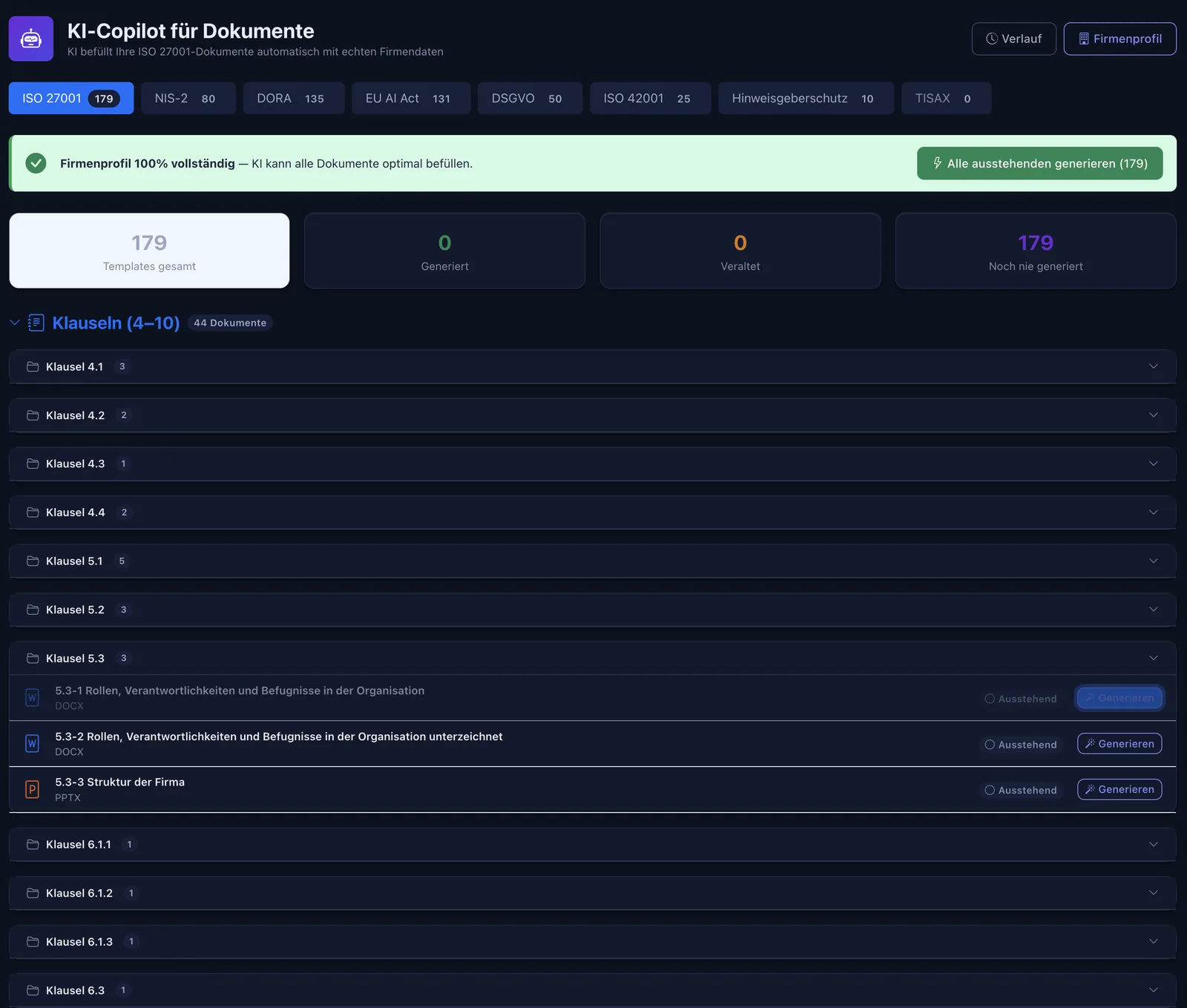Expand Klausel 6.3 with its chevron
The height and width of the screenshot is (1008, 1187).
(1154, 990)
